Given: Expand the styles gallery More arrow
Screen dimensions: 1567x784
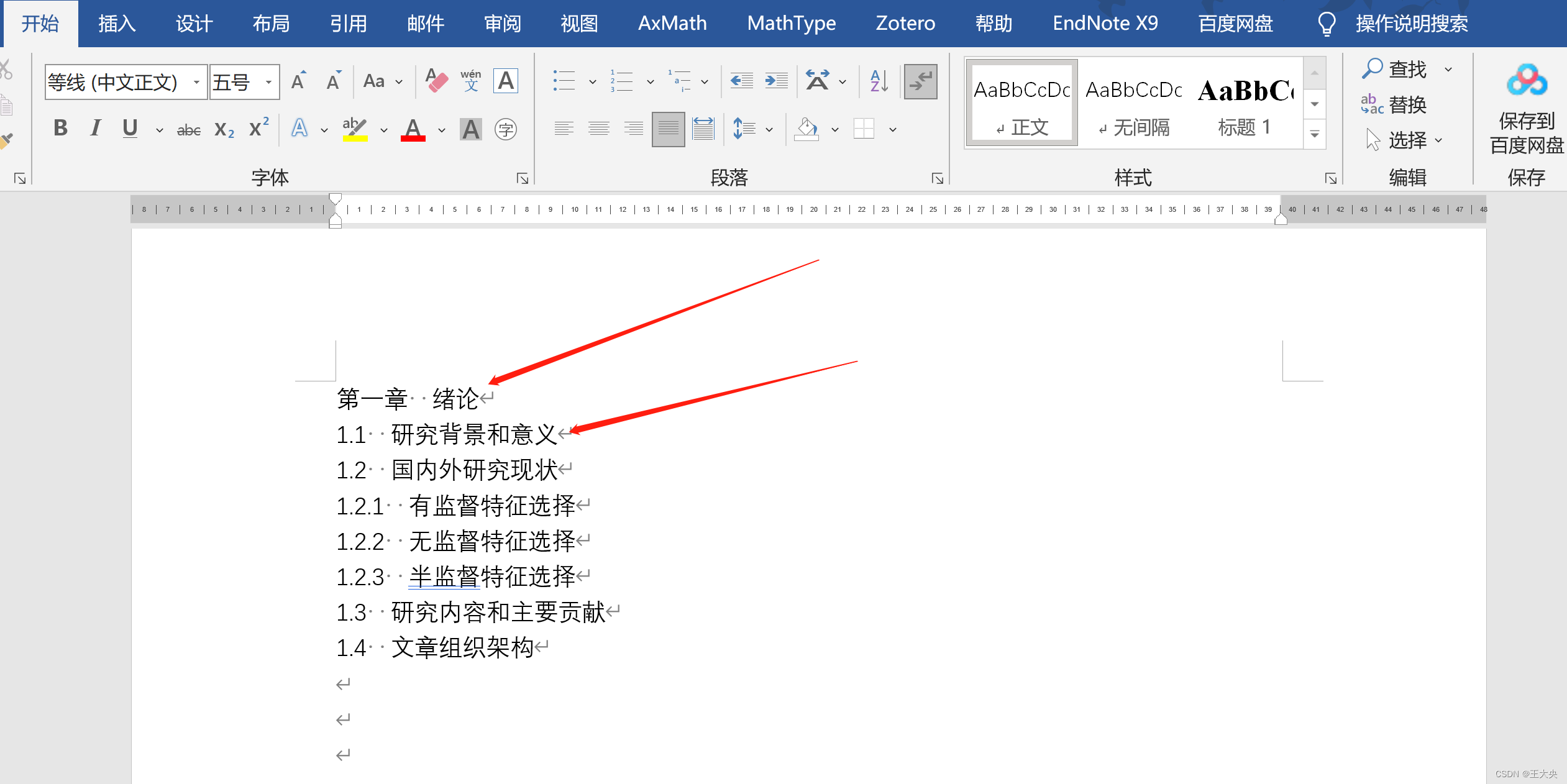Looking at the screenshot, I should (1315, 134).
